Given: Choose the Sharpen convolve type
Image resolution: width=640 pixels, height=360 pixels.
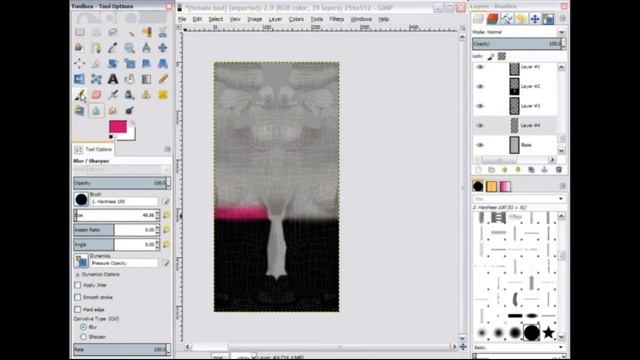Looking at the screenshot, I should tap(83, 337).
